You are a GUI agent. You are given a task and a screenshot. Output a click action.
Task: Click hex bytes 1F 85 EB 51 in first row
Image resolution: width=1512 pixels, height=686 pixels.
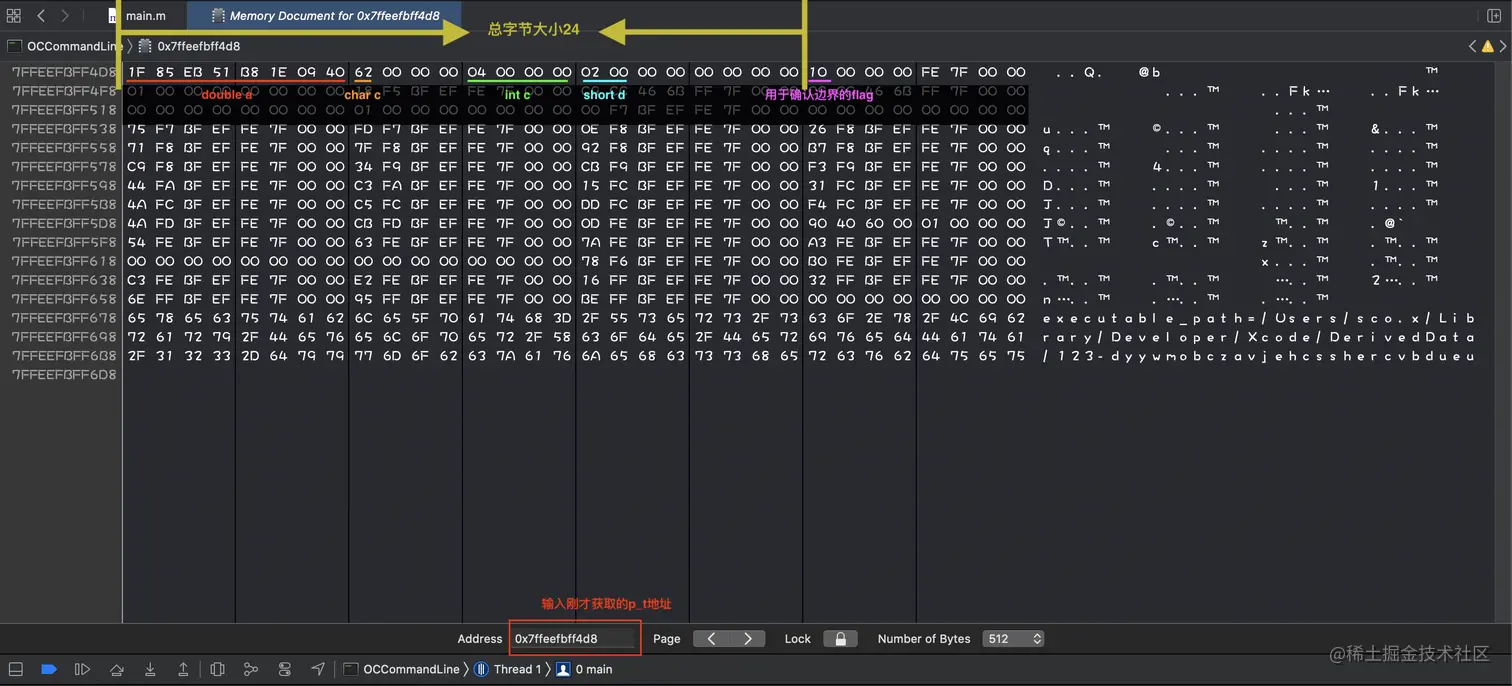pos(179,72)
